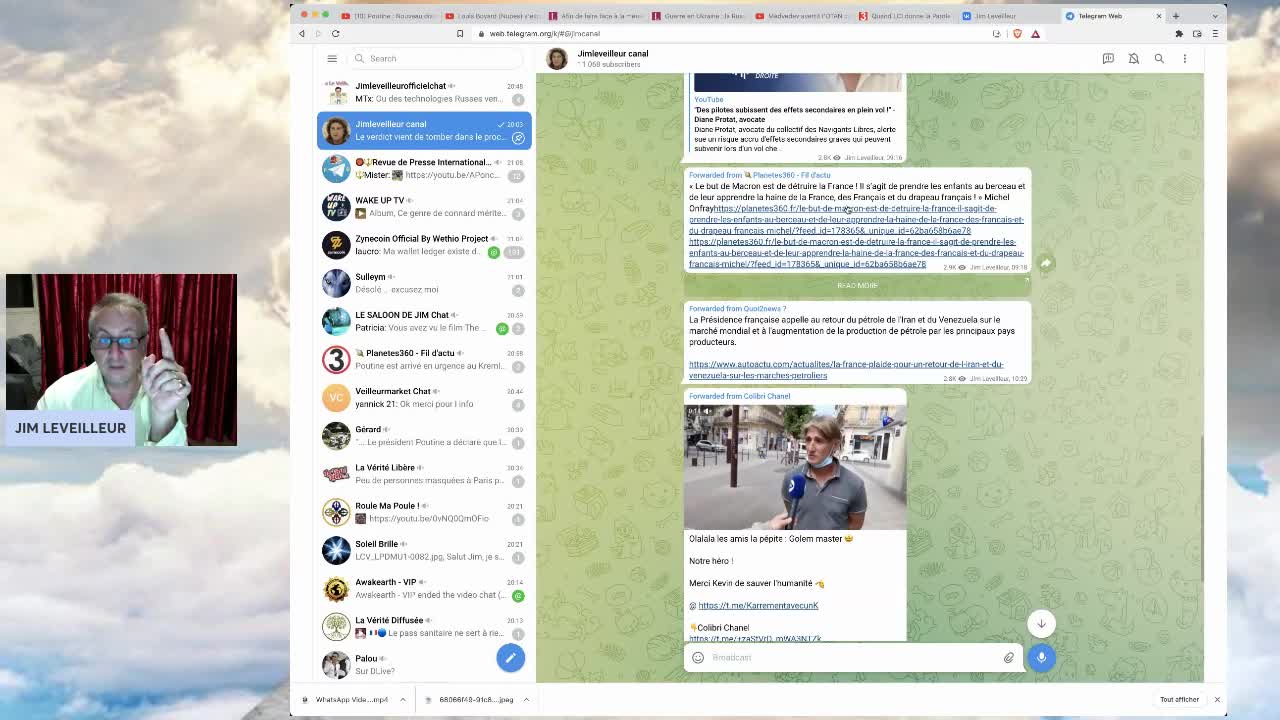
Task: Open the Telegram hamburger menu
Action: [332, 58]
